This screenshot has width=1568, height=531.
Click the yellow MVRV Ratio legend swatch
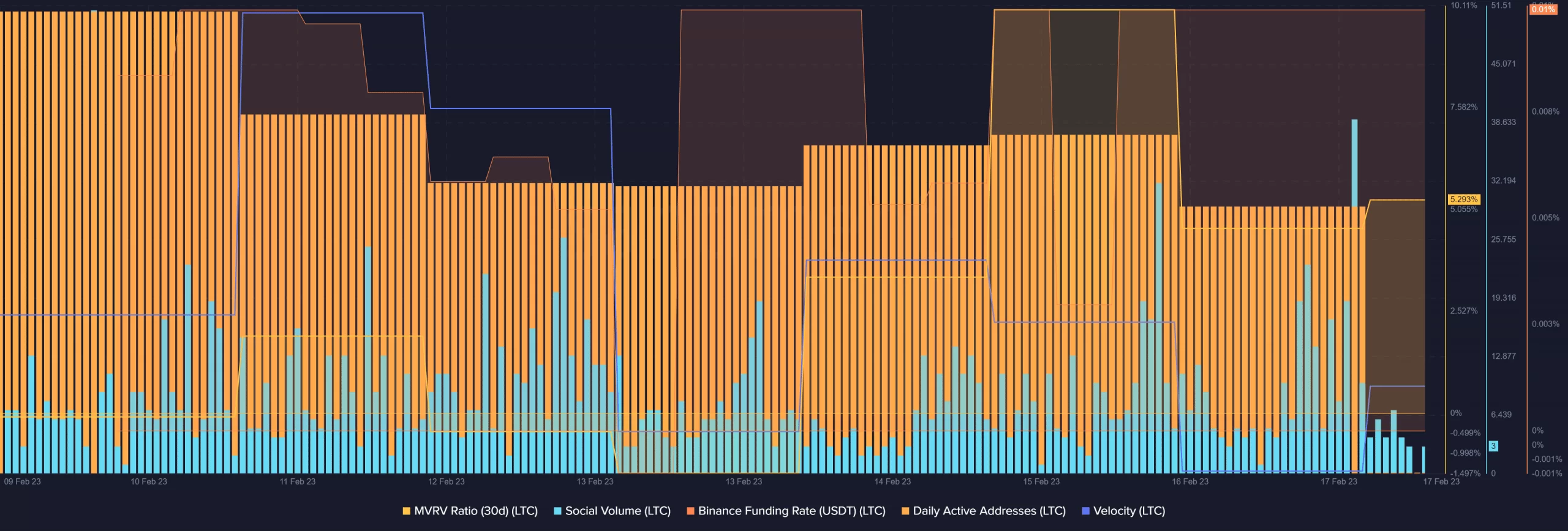click(406, 511)
